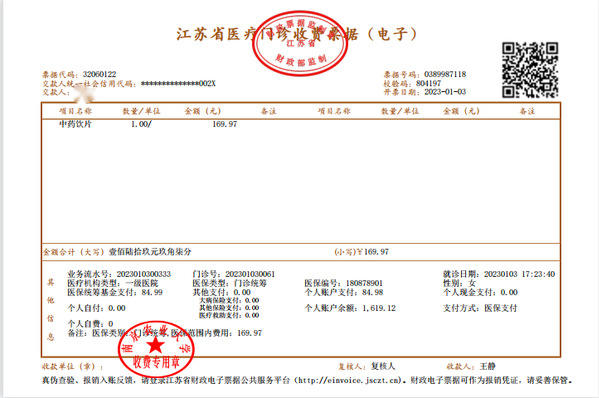Viewport: 599px width, 398px height.
Task: Click the red 收费专用章 round stamp
Action: 156,348
